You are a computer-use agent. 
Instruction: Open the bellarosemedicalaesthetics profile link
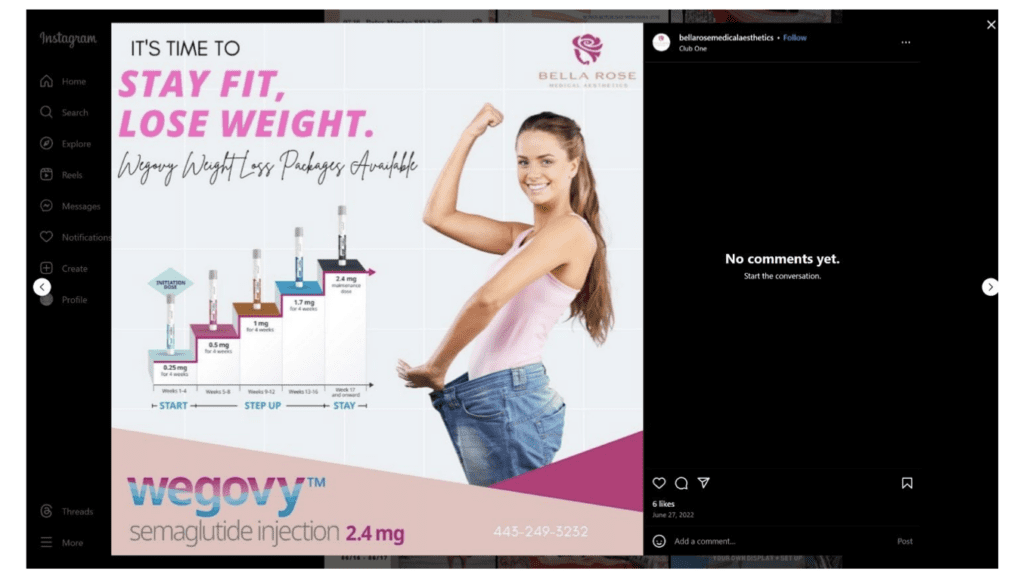pos(726,38)
